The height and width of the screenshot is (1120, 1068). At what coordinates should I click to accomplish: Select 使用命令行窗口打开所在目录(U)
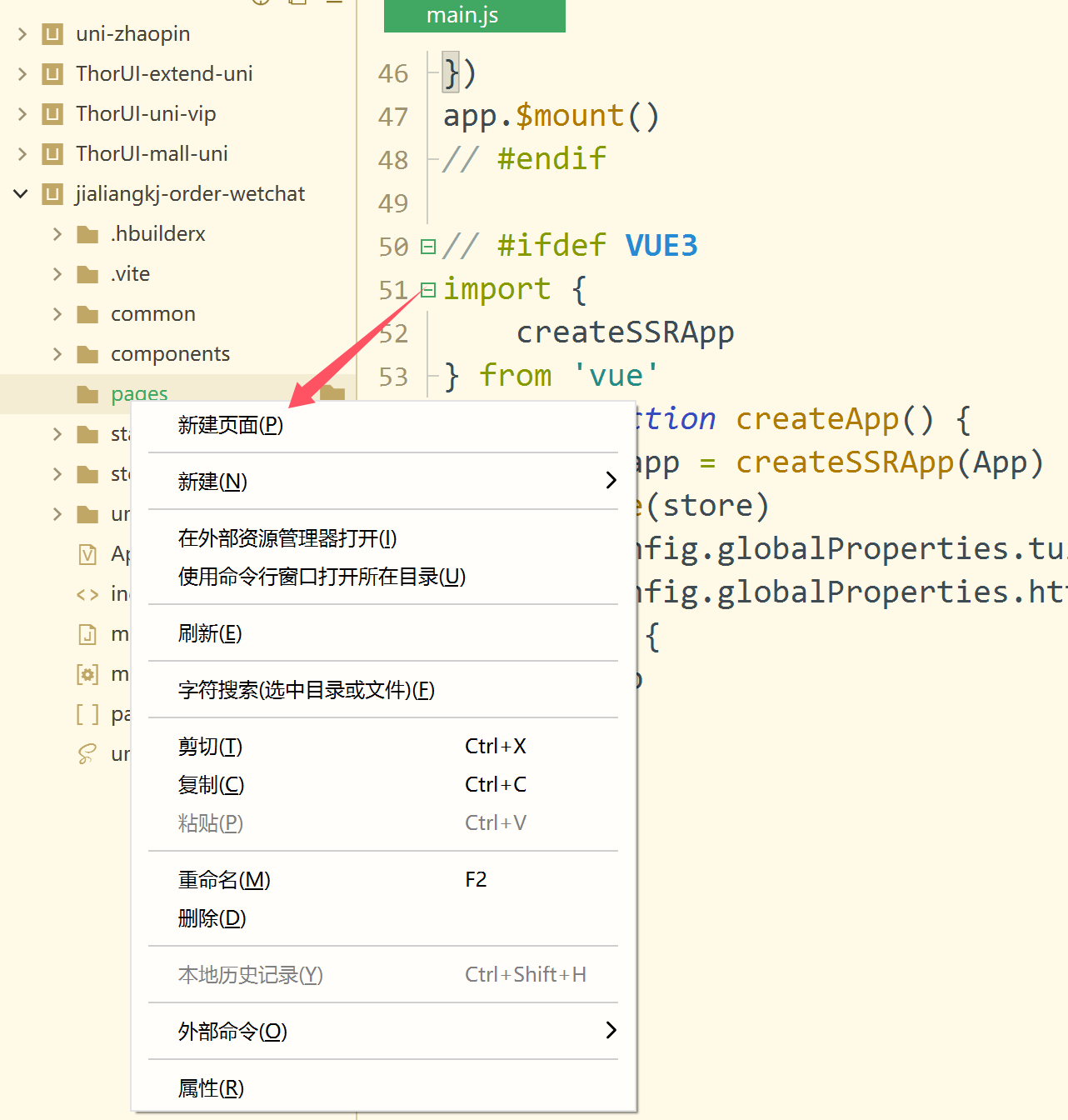click(x=383, y=577)
